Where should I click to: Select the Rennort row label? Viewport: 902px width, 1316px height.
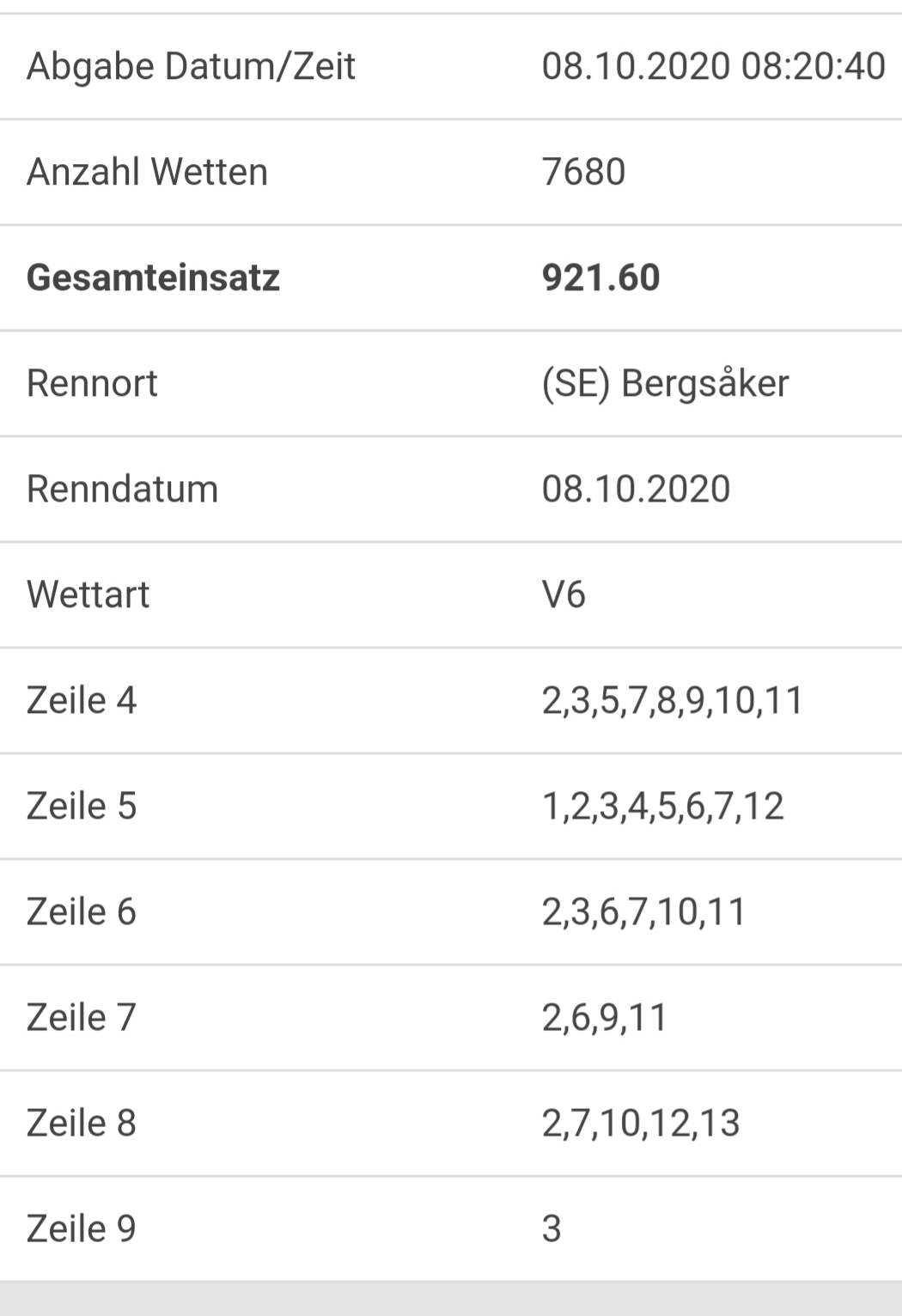92,383
